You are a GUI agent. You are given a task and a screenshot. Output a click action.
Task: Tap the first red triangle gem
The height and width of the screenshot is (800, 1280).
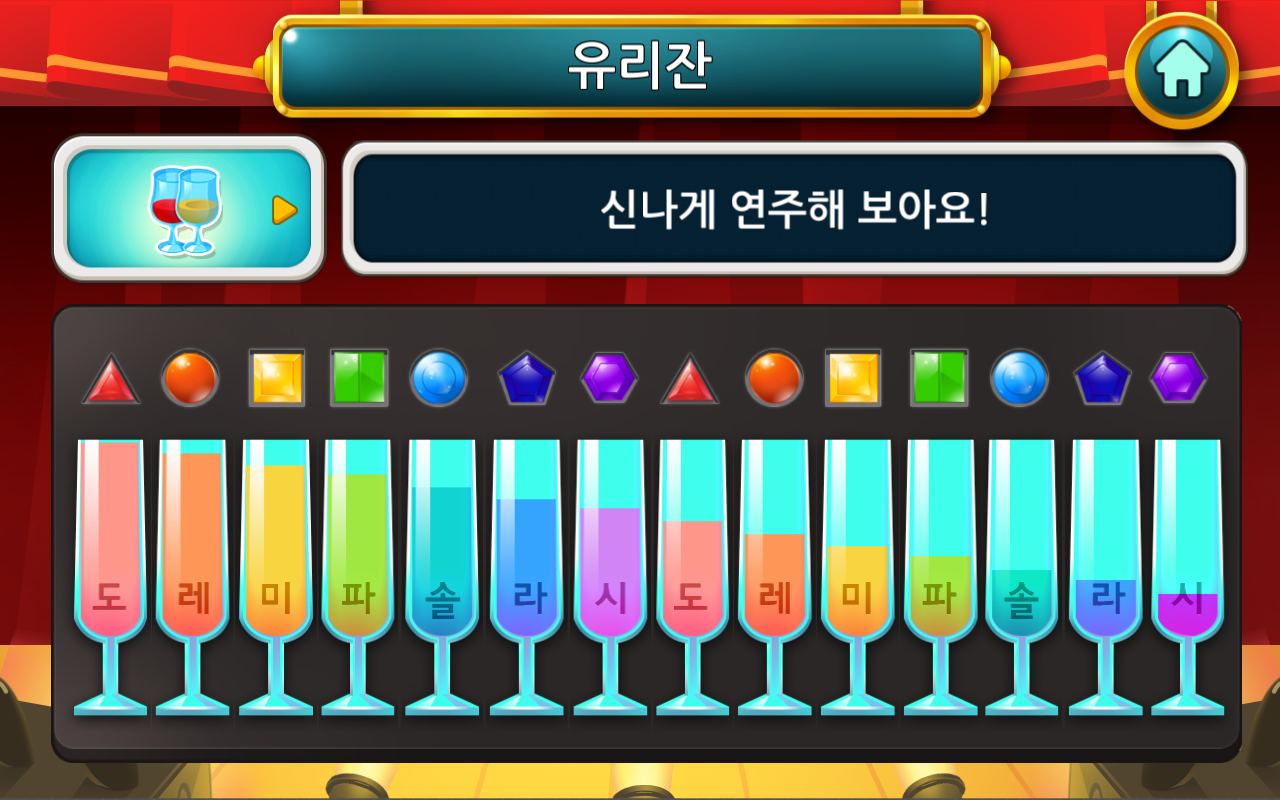click(111, 379)
